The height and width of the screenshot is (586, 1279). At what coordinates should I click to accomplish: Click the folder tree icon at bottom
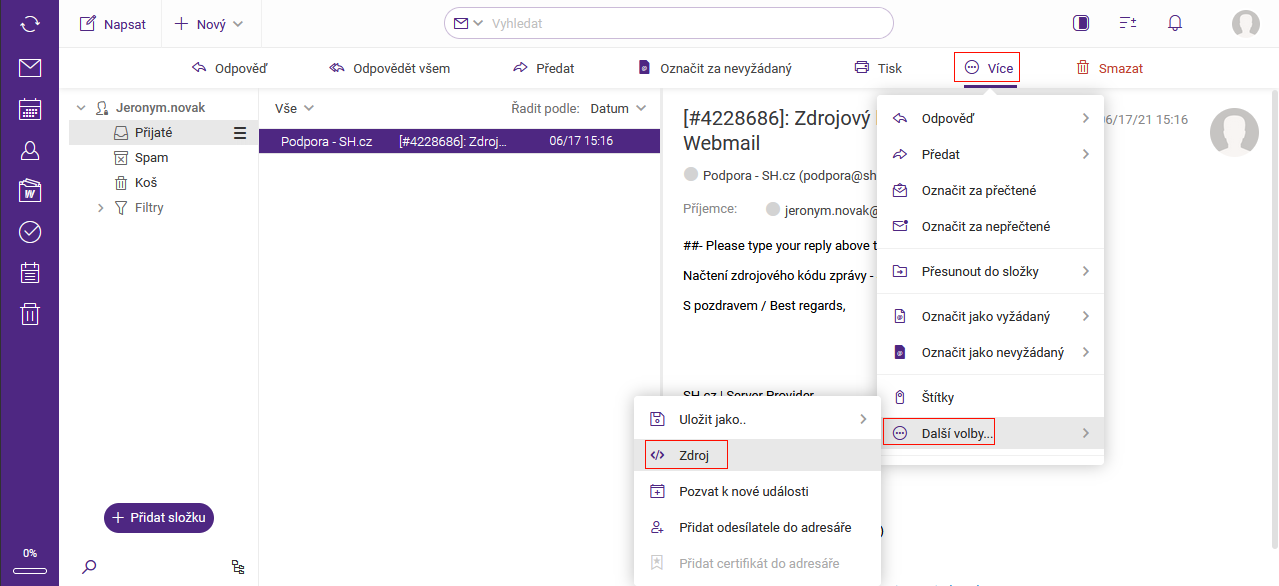(238, 567)
